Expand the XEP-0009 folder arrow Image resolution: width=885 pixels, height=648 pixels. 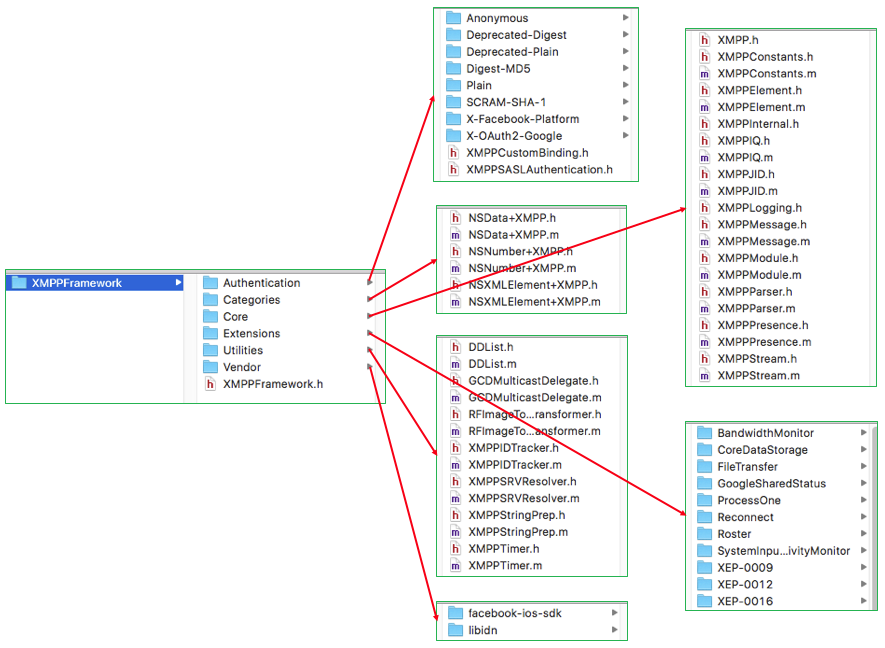(x=864, y=567)
